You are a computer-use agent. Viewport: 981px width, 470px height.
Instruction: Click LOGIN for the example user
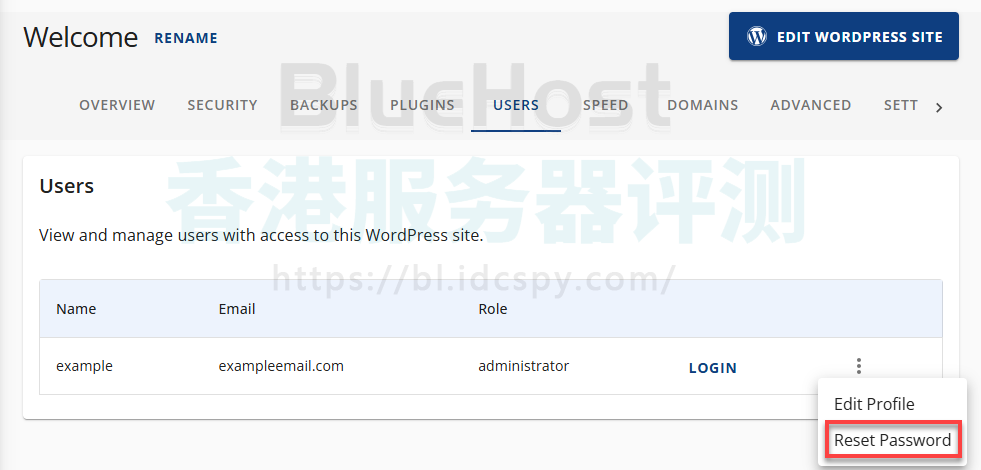click(712, 368)
